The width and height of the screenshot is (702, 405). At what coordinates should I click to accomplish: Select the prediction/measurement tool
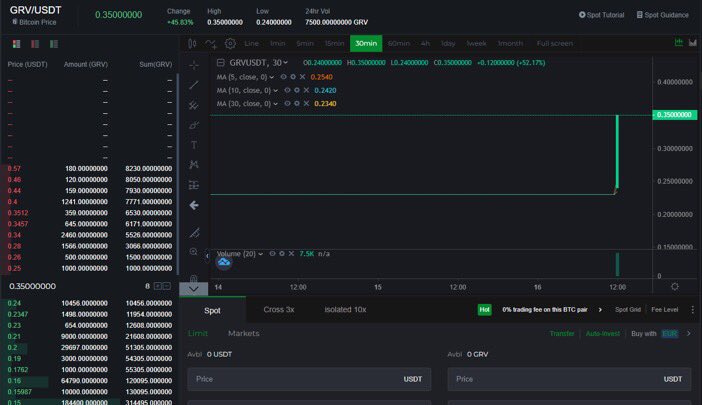[x=193, y=185]
